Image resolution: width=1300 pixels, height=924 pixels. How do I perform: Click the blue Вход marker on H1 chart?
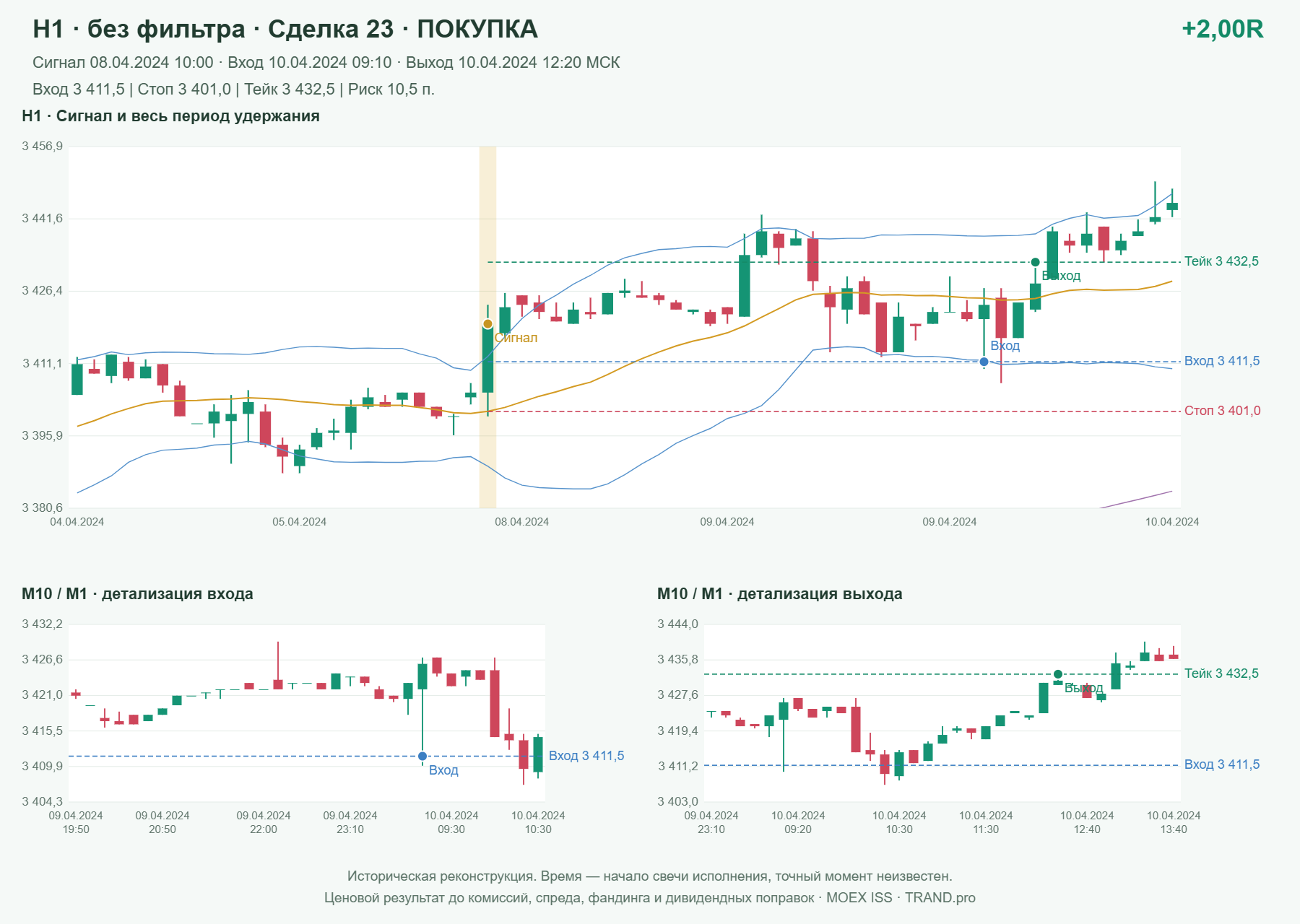984,362
